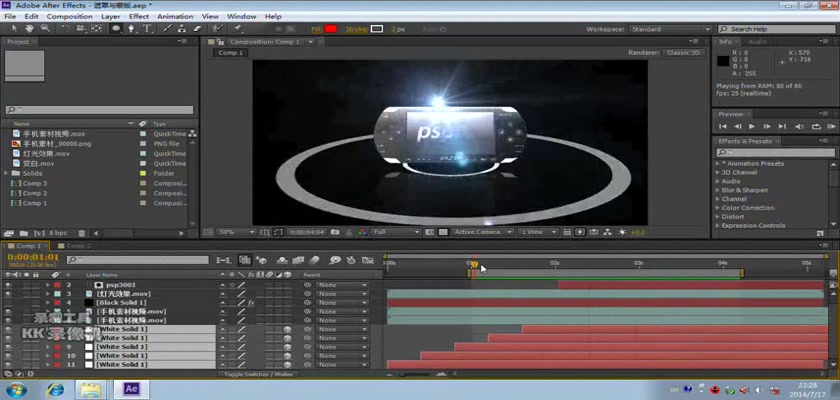Expand the Color Correction effects
The image size is (840, 400).
tap(718, 208)
